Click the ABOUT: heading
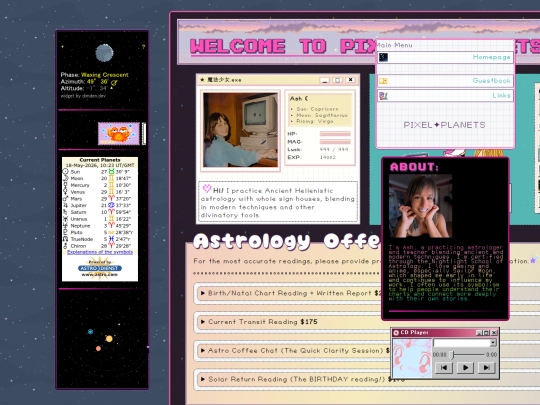Image resolution: width=540 pixels, height=405 pixels. click(414, 167)
